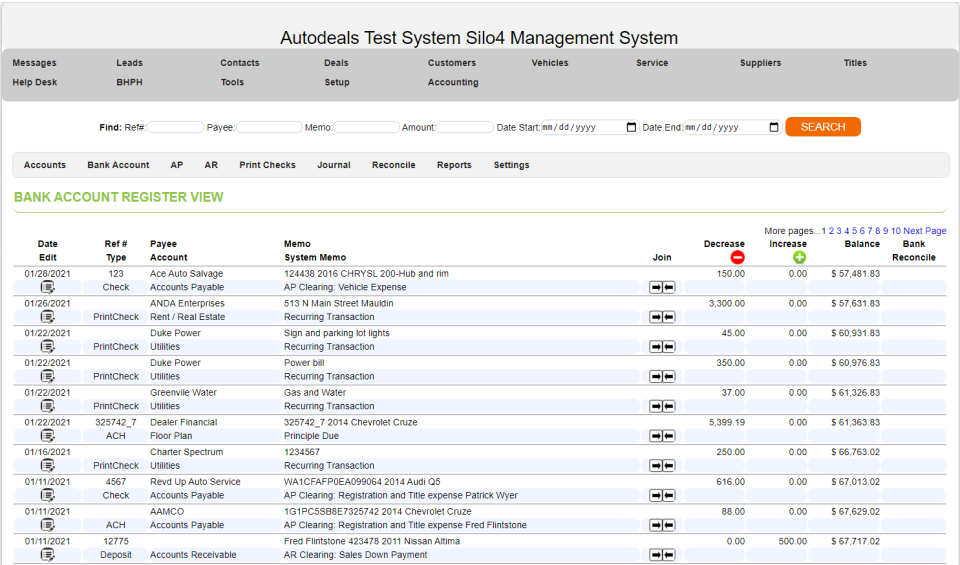The width and height of the screenshot is (960, 565).
Task: Join the Duke Power 45.00 transaction
Action: pyautogui.click(x=662, y=346)
